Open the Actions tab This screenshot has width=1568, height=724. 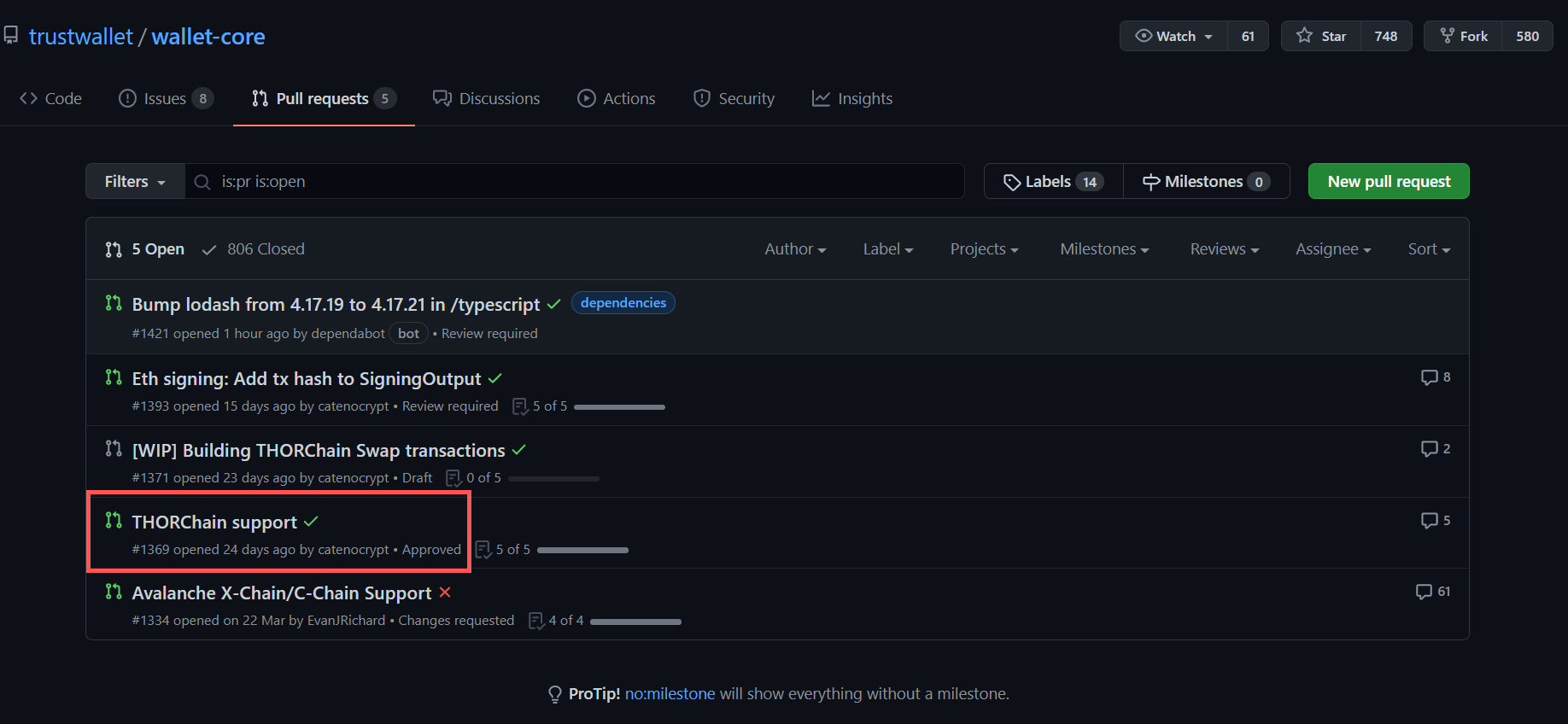pos(617,98)
